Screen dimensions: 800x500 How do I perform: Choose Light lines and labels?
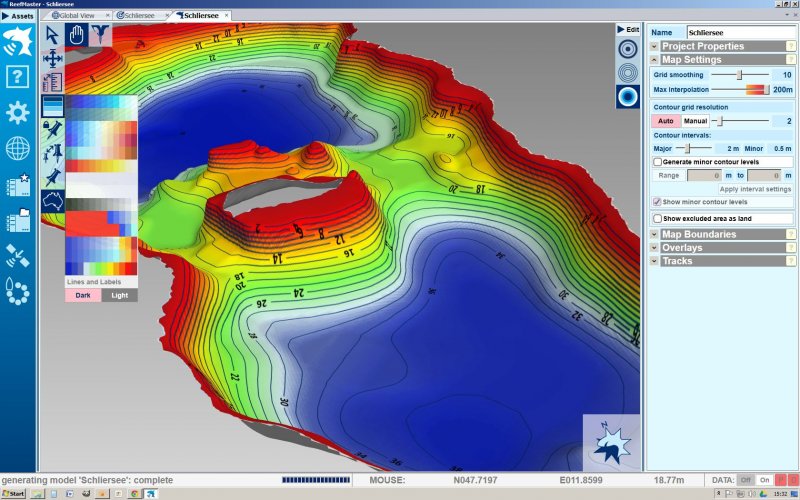pos(119,295)
